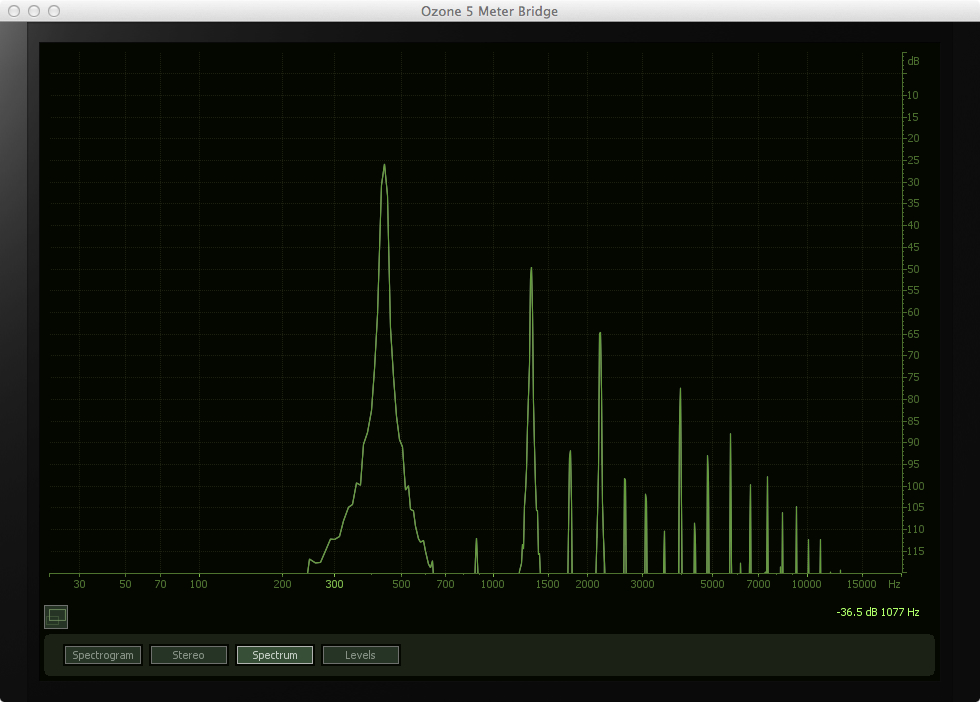The image size is (980, 702).
Task: Click the -70 dB scale label
Action: pyautogui.click(x=912, y=356)
